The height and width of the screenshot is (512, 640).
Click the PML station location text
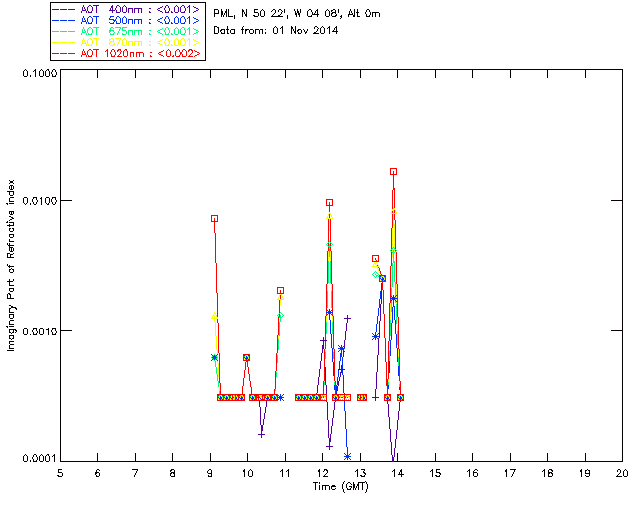(x=297, y=14)
